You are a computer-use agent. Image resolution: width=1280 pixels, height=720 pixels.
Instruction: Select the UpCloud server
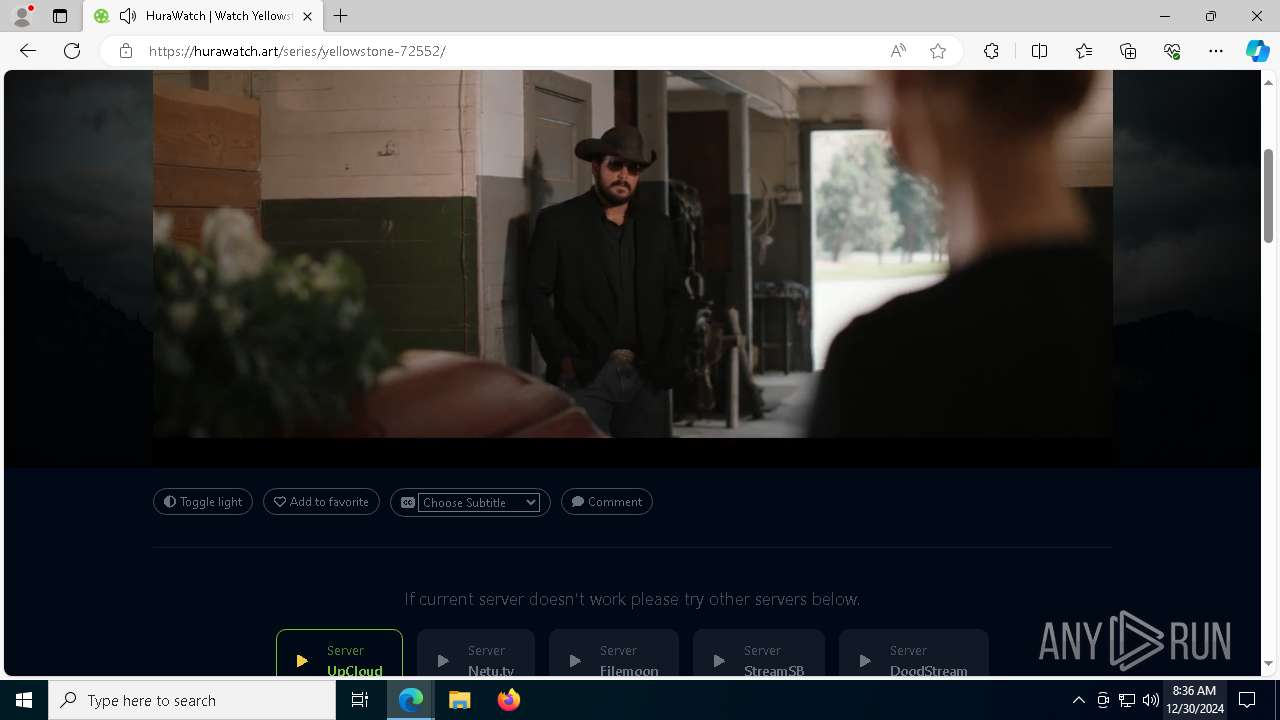pos(340,653)
